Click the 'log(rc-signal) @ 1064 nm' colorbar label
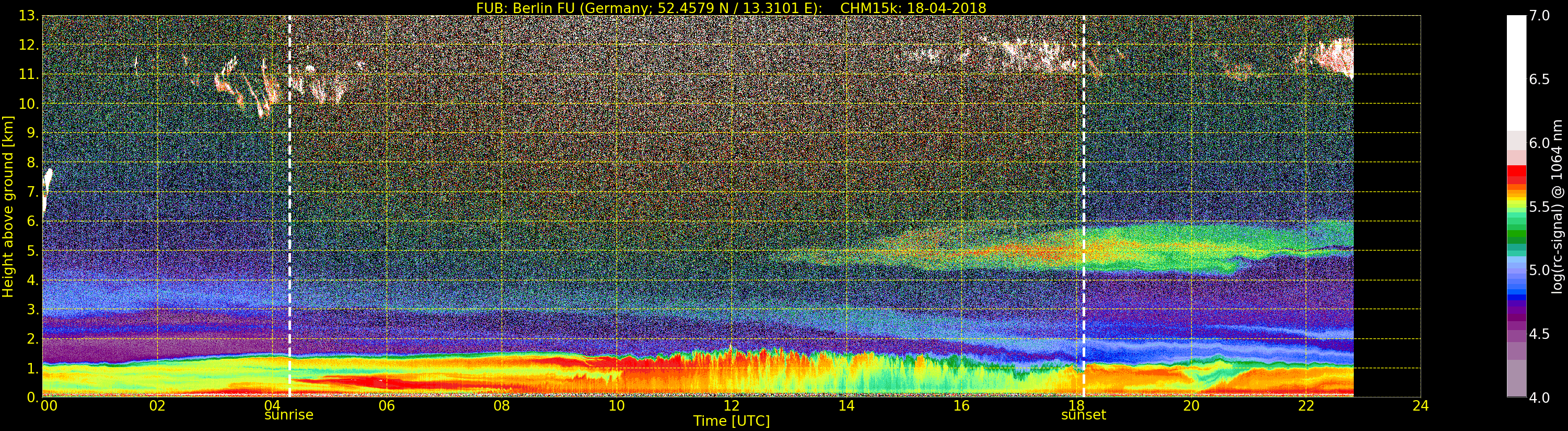Screen dimensions: 1568x431 tap(1557, 206)
